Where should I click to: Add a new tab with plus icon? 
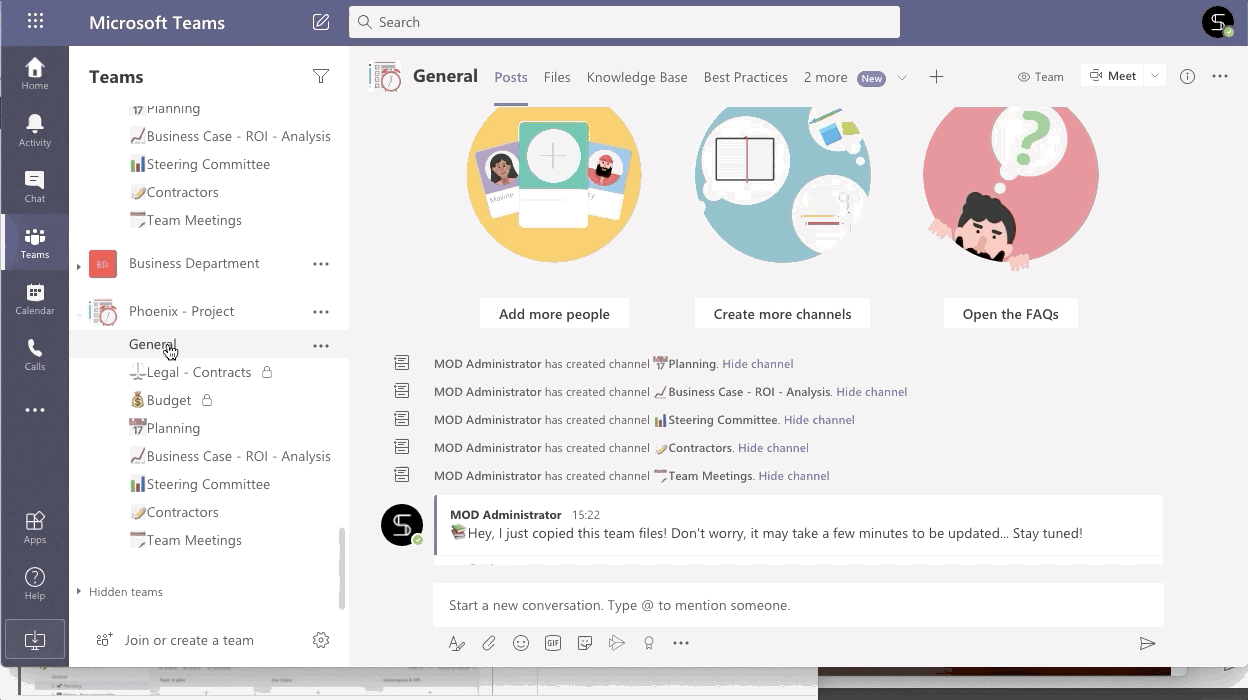pyautogui.click(x=936, y=77)
